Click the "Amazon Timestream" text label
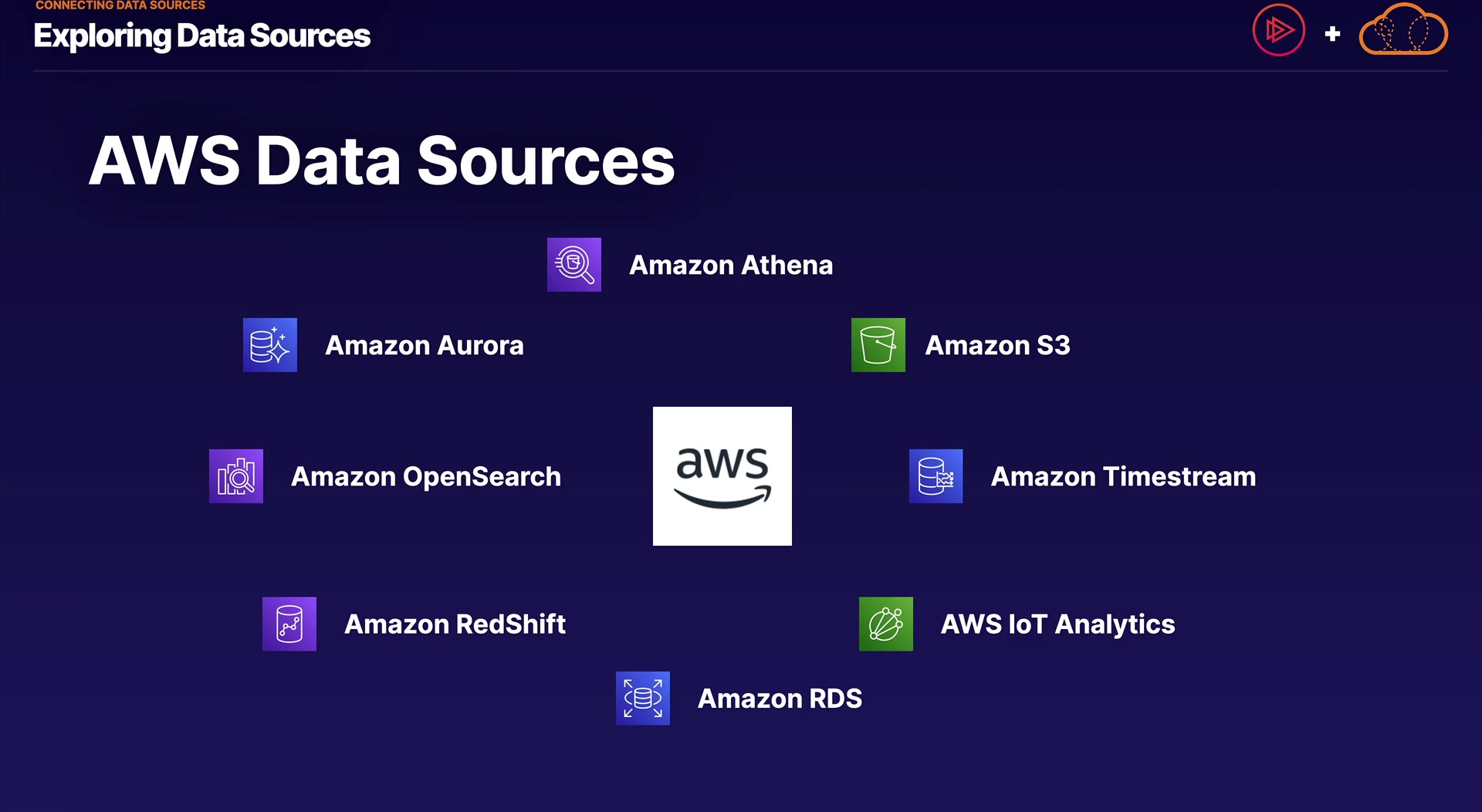 (1123, 477)
